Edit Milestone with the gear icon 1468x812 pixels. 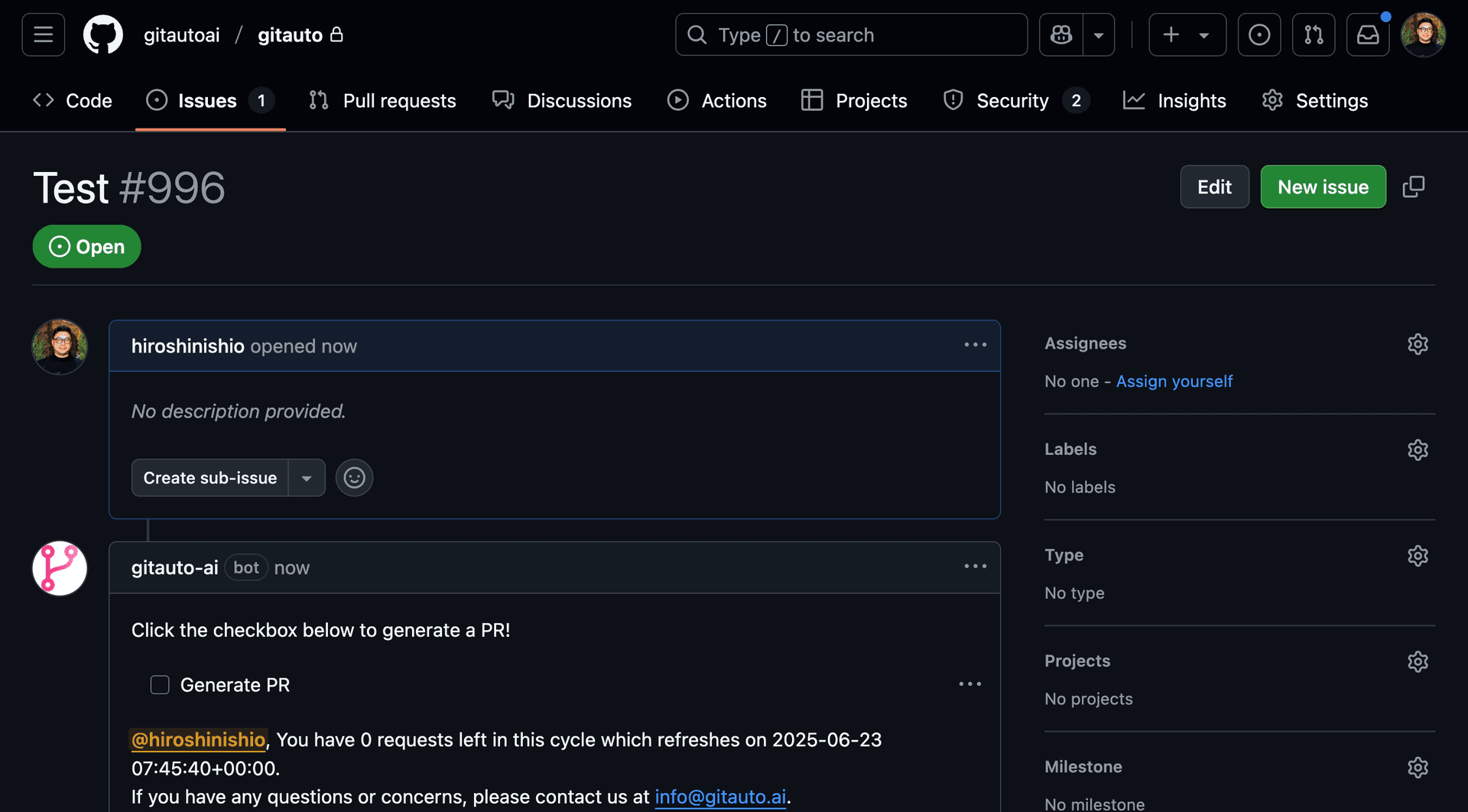click(1418, 767)
